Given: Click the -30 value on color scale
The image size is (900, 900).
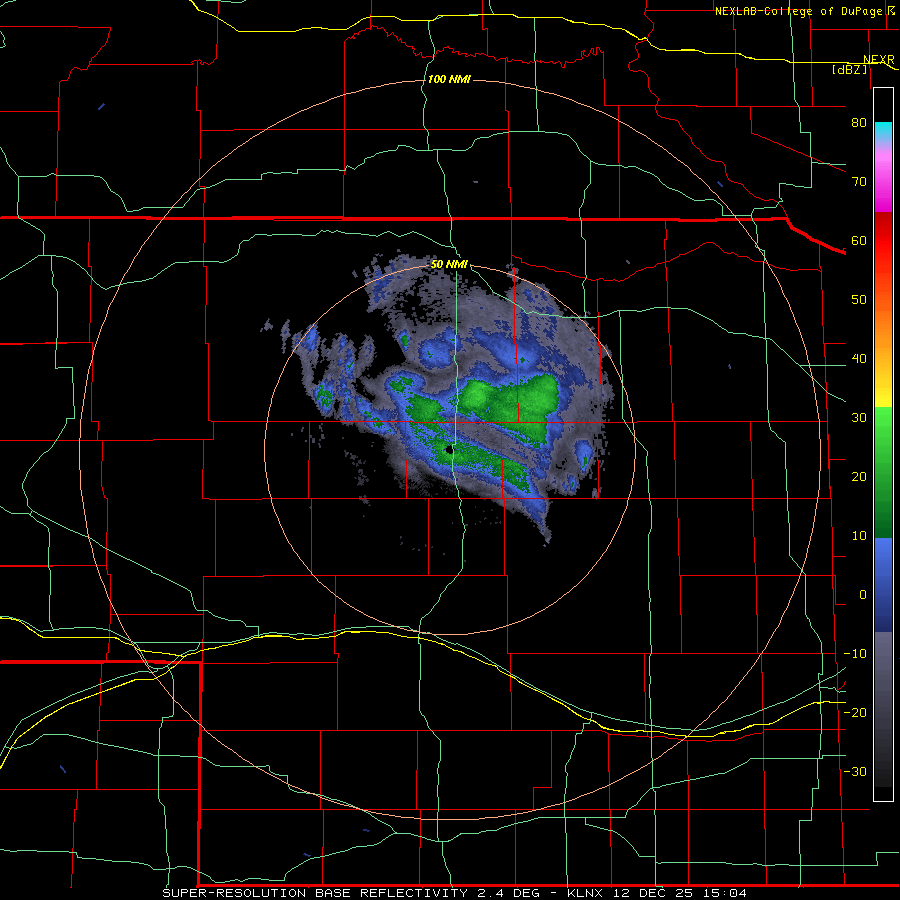Looking at the screenshot, I should point(855,771).
